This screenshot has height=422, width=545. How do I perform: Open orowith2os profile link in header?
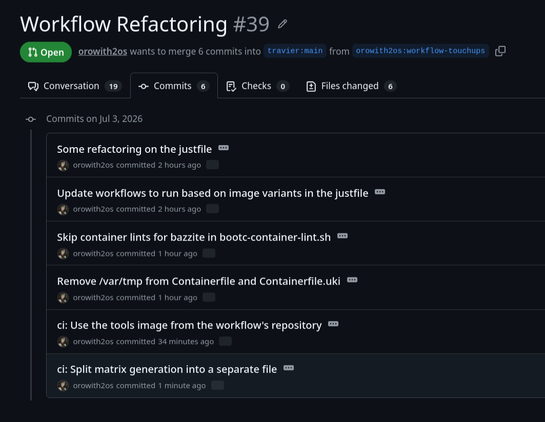coord(103,51)
